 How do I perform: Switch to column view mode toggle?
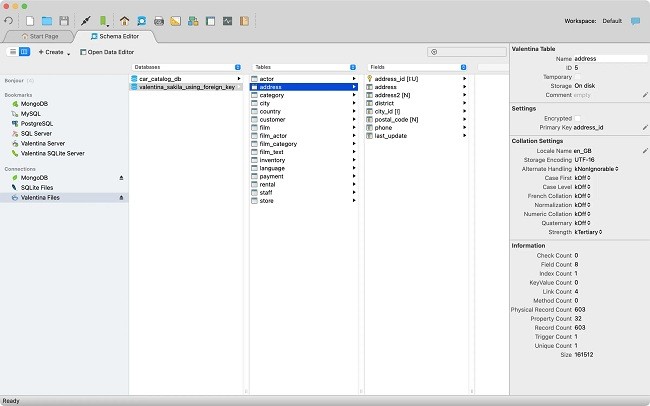(24, 51)
